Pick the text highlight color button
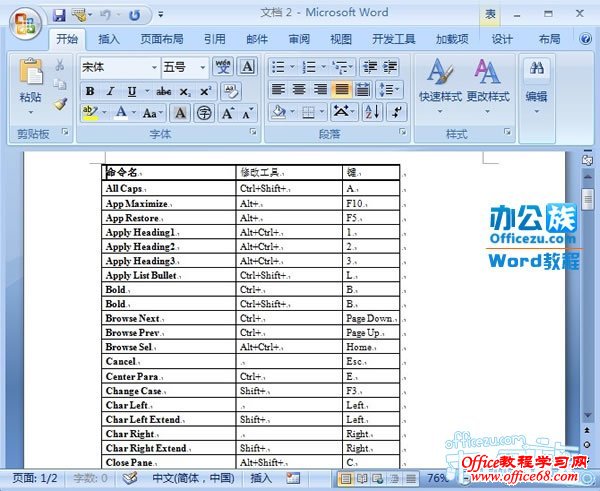Image resolution: width=600 pixels, height=491 pixels. (x=90, y=113)
